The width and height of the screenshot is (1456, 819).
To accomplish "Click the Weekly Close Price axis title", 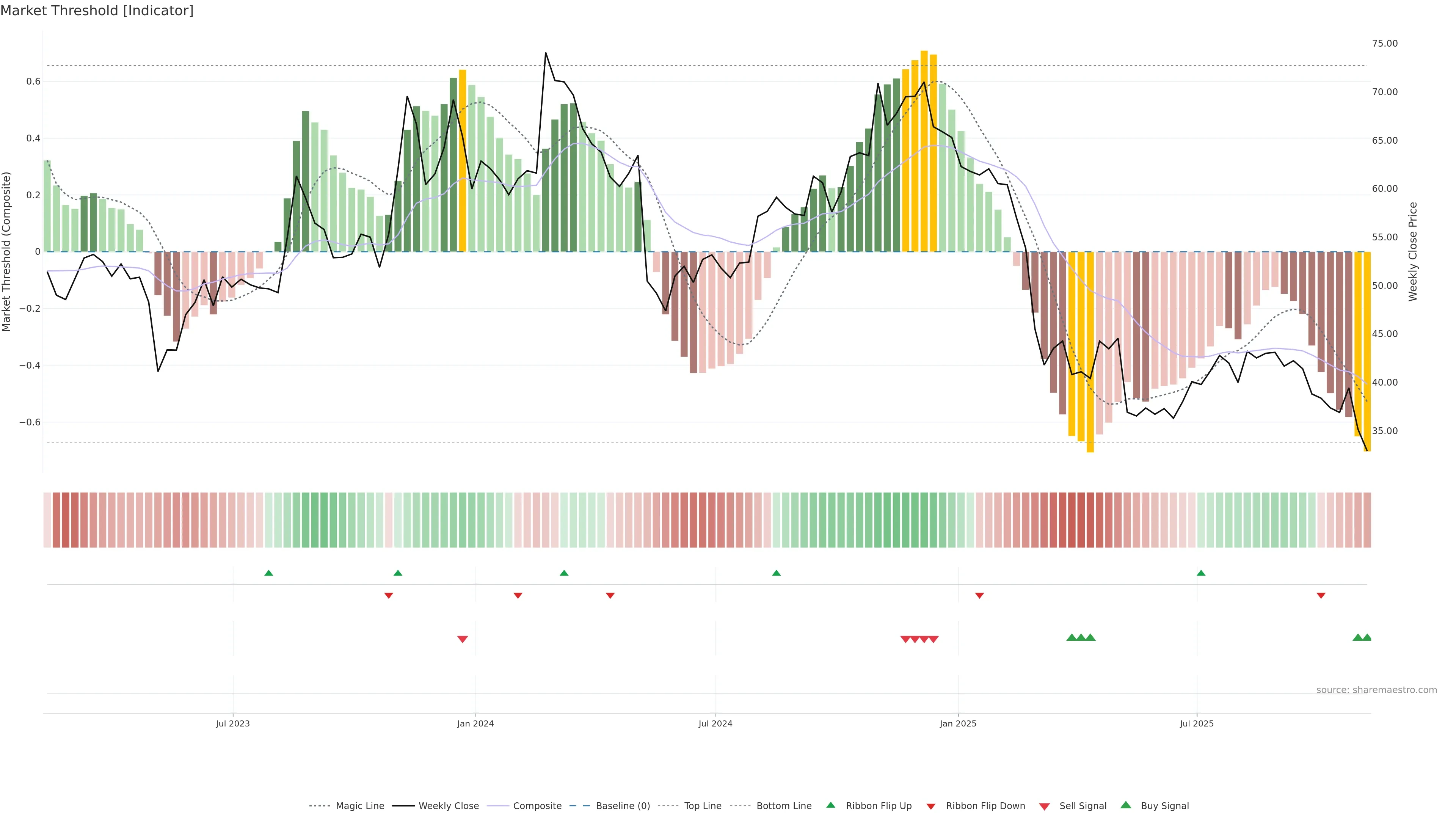I will [x=1412, y=251].
